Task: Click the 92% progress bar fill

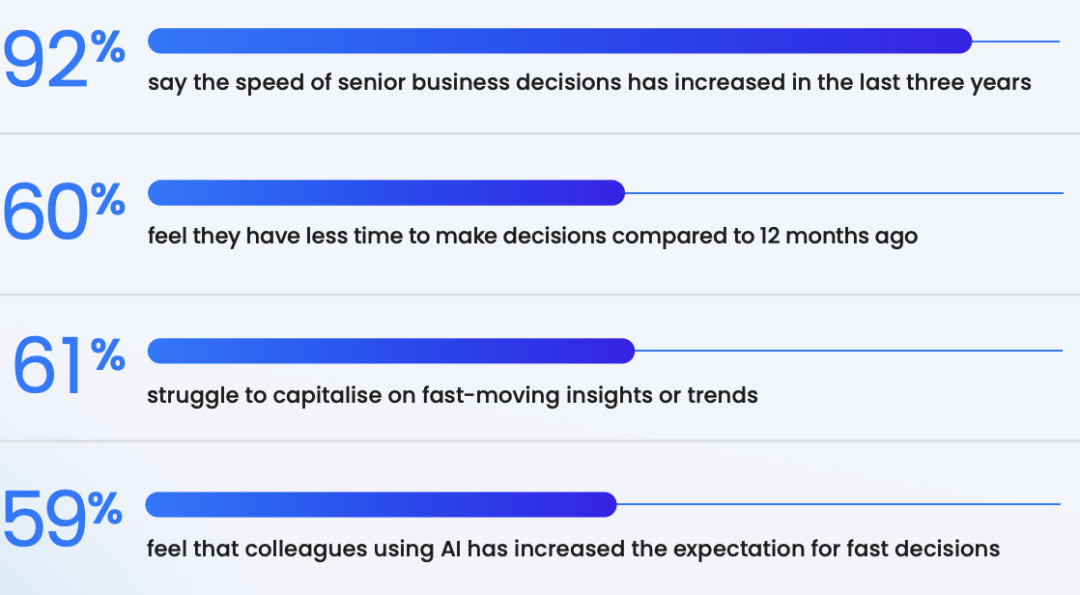Action: (558, 41)
